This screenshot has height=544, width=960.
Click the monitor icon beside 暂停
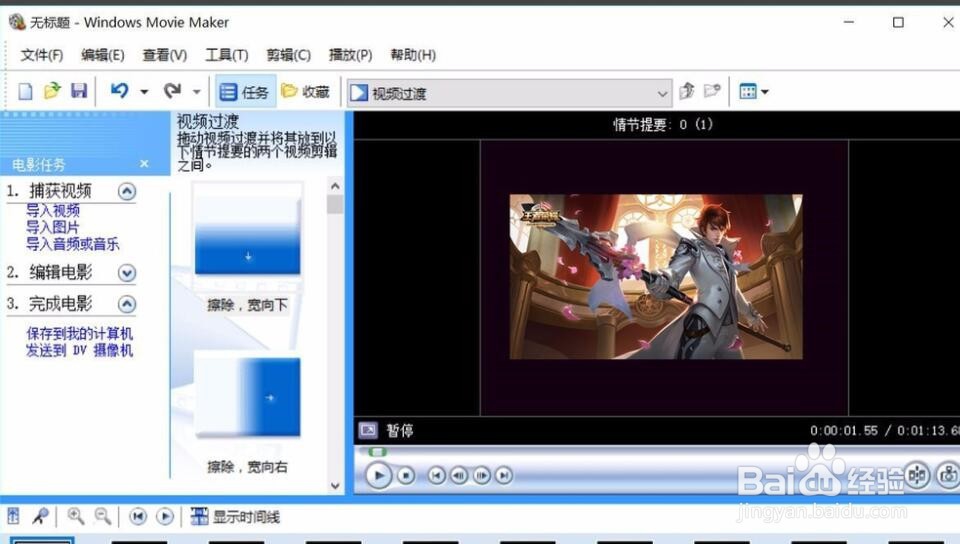coord(368,430)
